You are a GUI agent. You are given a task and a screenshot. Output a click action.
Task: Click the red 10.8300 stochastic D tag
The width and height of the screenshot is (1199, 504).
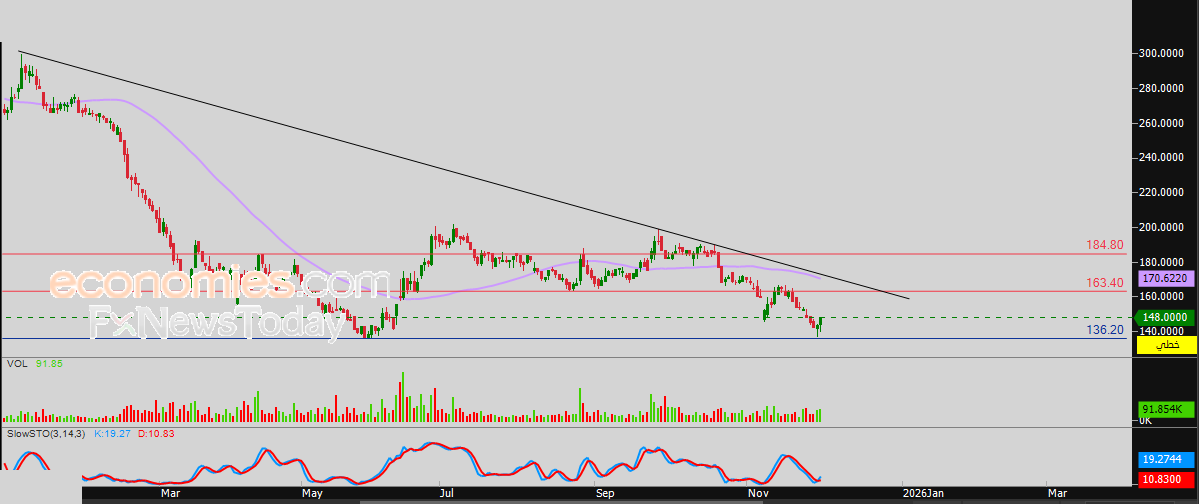coord(1162,482)
